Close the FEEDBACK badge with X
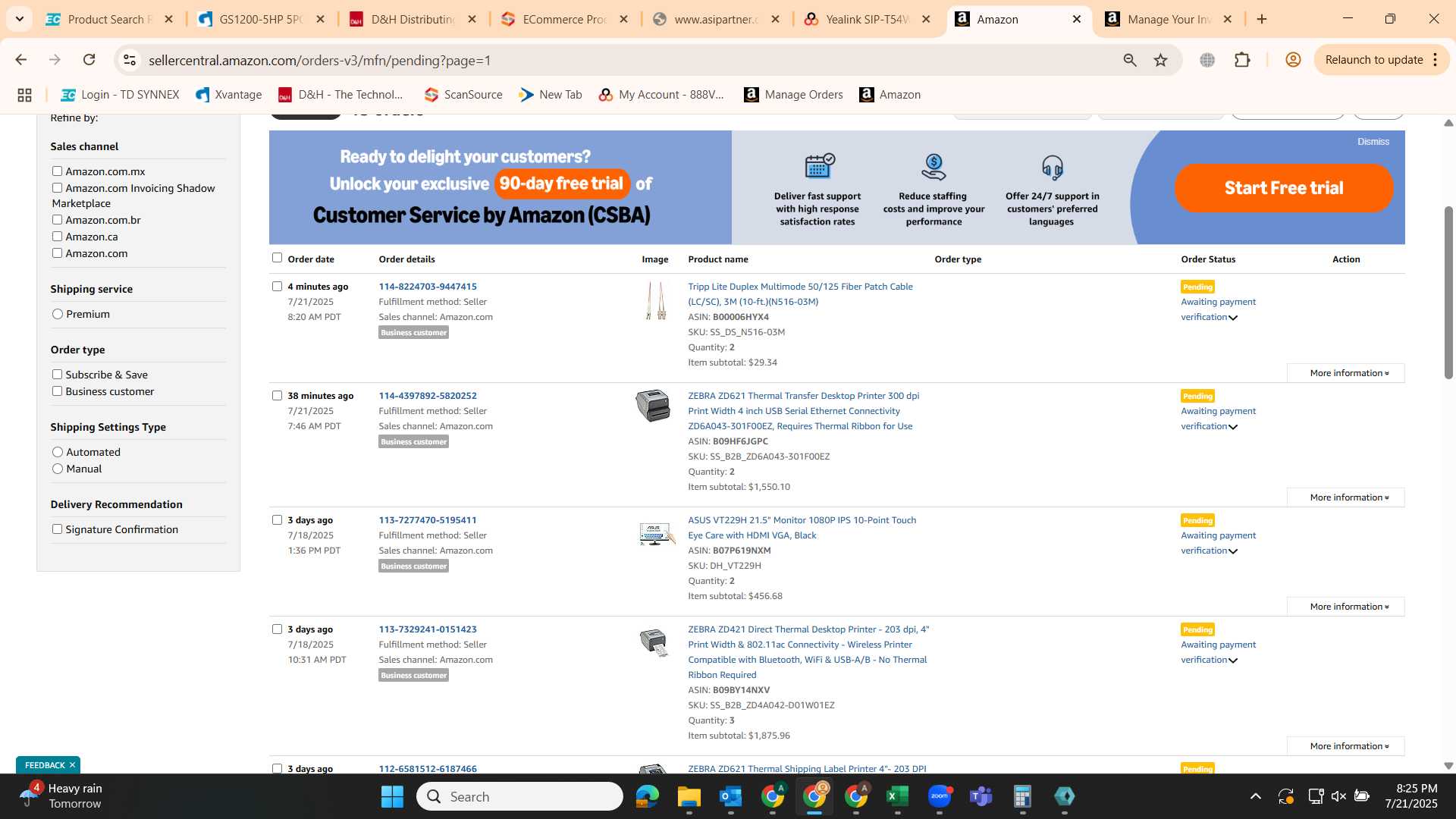1456x819 pixels. tap(72, 765)
